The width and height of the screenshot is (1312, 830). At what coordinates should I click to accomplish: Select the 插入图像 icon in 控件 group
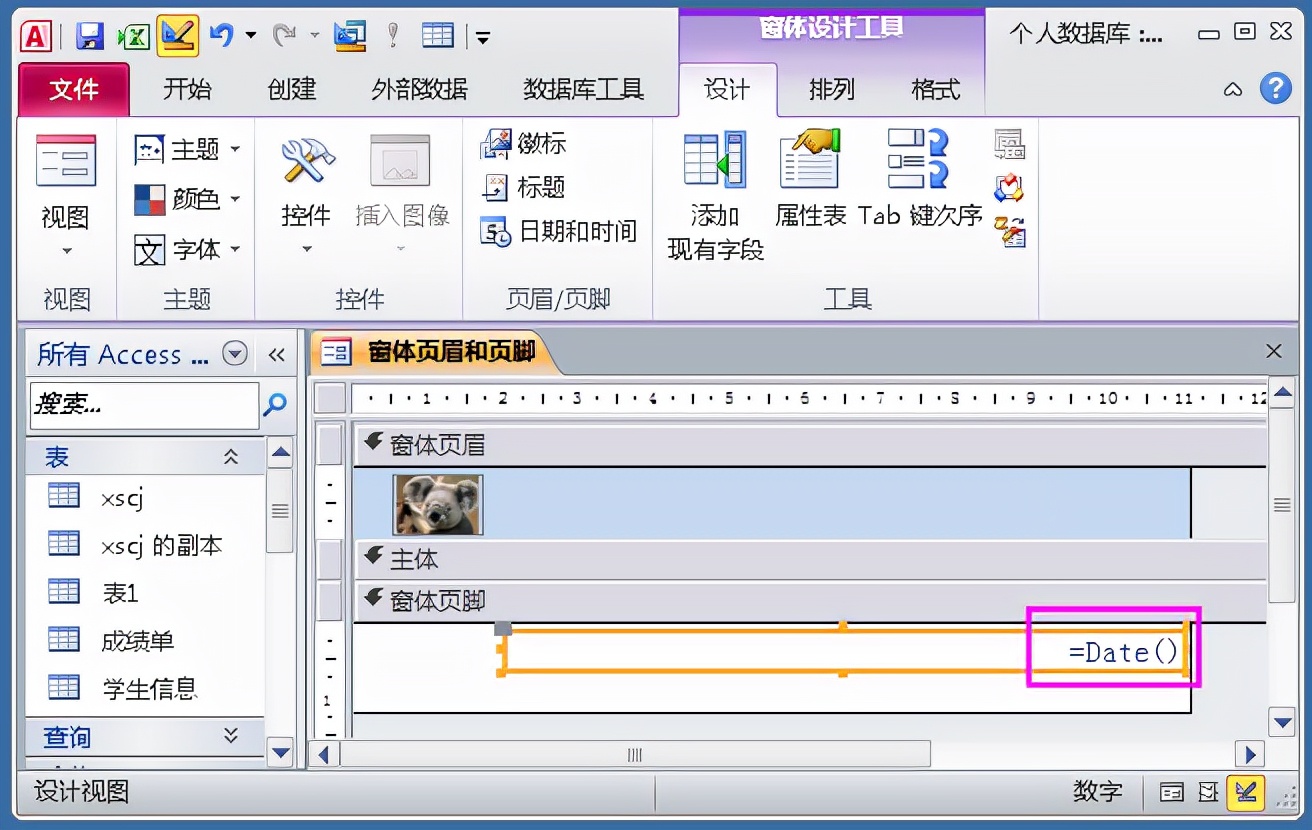(x=400, y=190)
